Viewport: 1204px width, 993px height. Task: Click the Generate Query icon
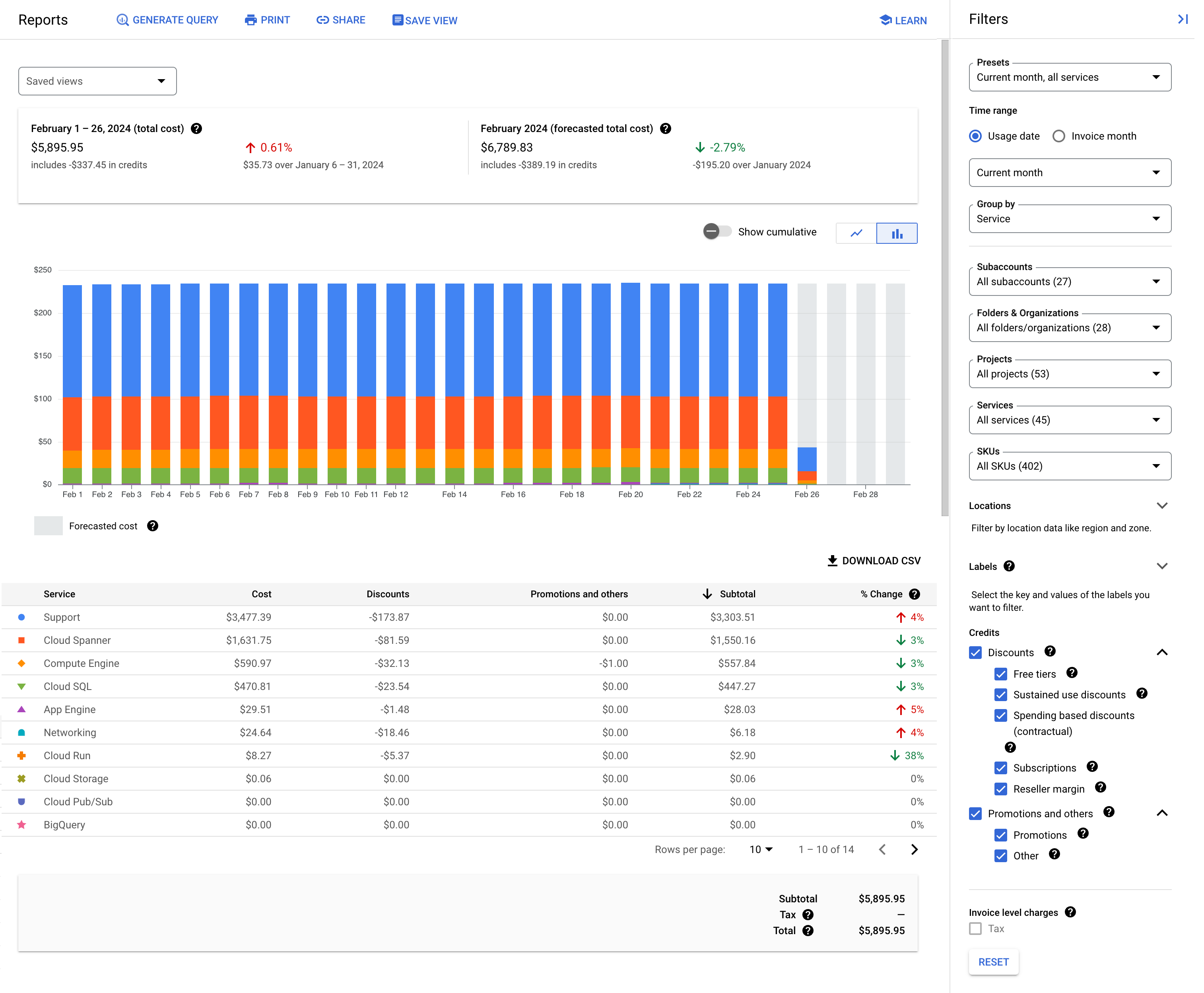[121, 20]
